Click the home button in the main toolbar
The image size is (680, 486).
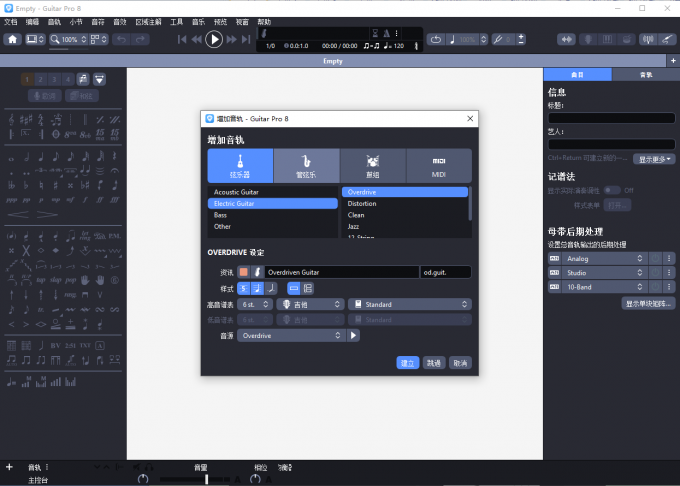click(x=12, y=39)
